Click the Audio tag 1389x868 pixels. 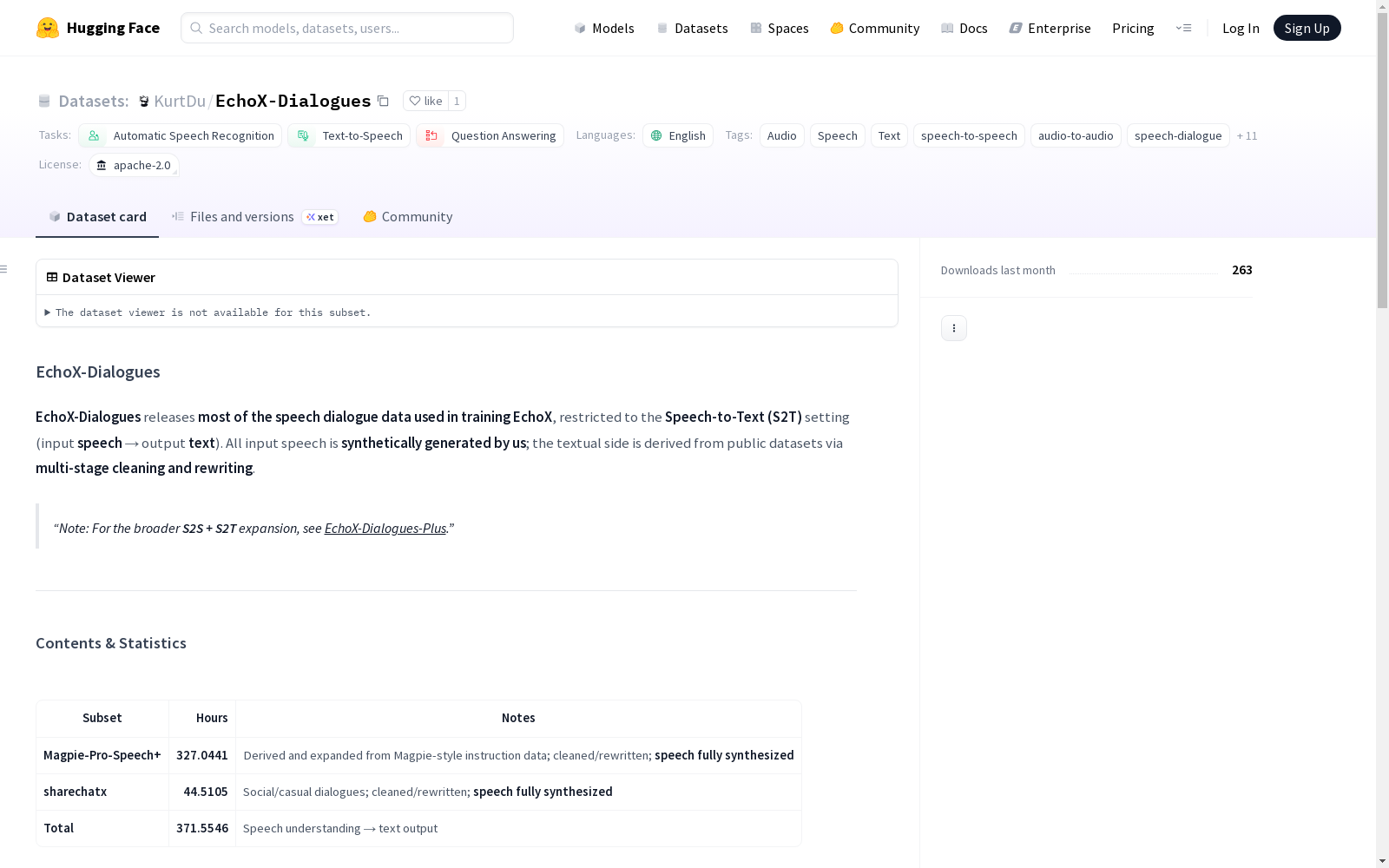click(x=782, y=135)
